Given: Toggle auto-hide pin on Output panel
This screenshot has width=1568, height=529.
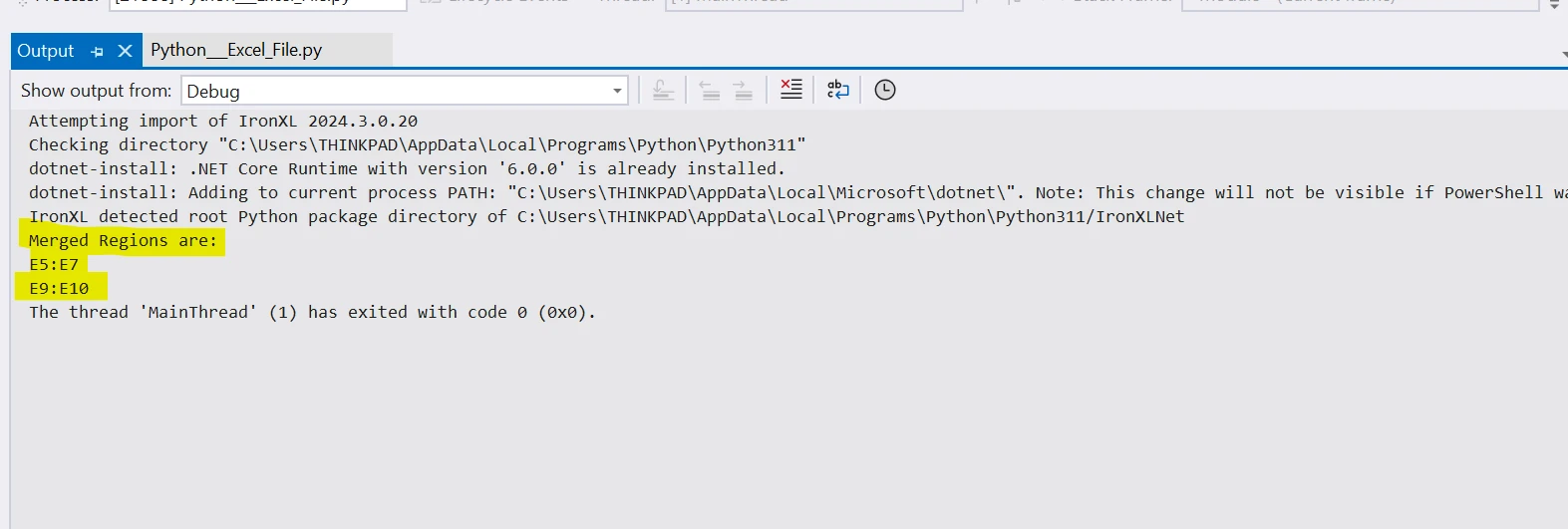Looking at the screenshot, I should tap(97, 51).
